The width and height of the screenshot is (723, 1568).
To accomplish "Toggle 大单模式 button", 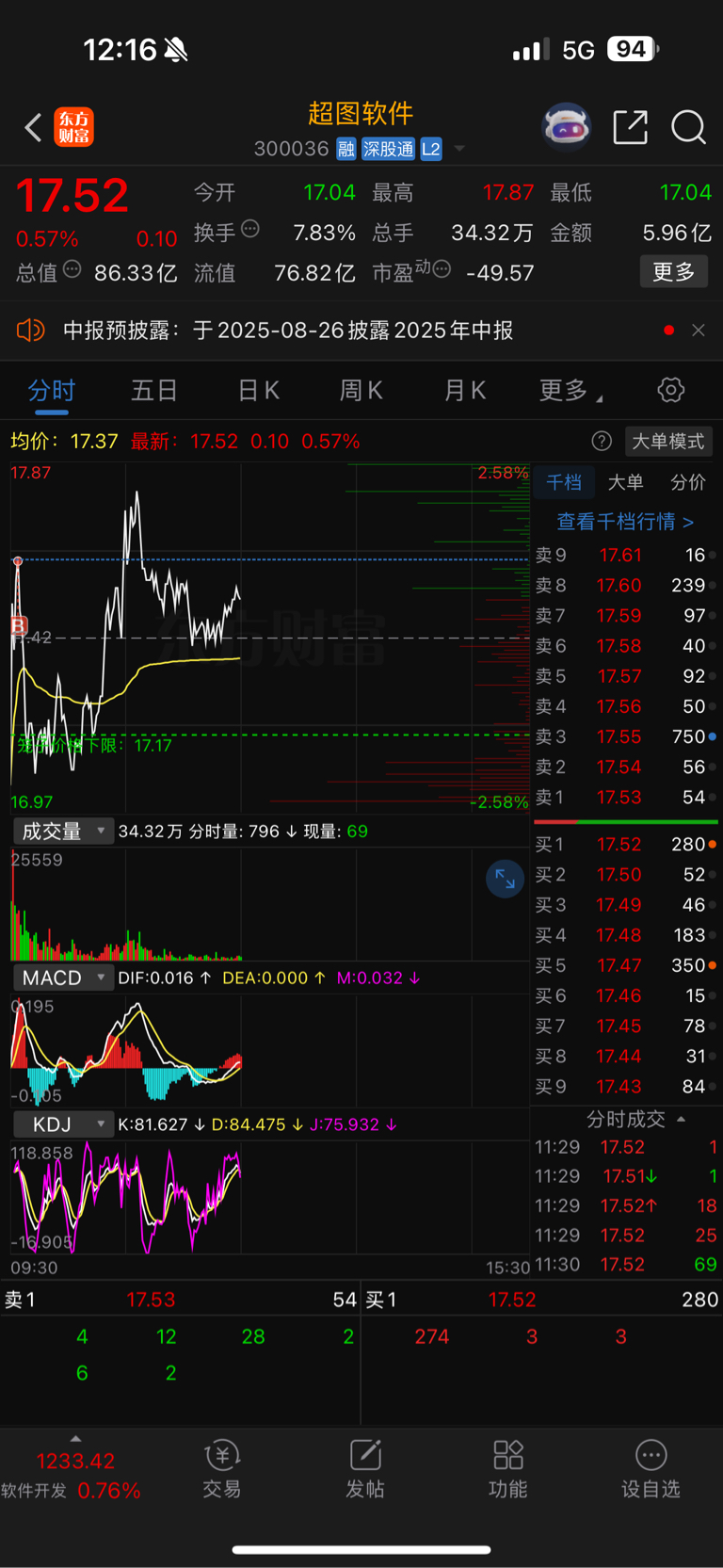I will coord(667,442).
